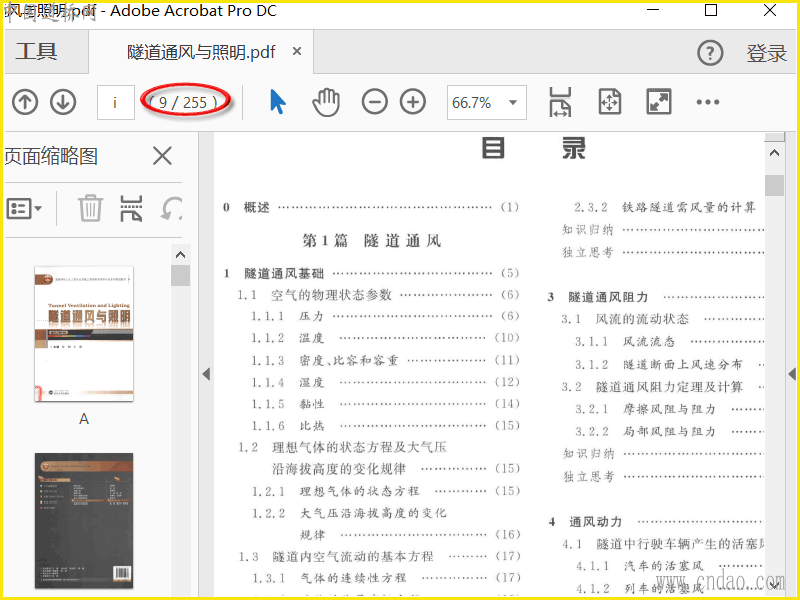Image resolution: width=800 pixels, height=600 pixels.
Task: Close the 隧道通风与照明.pdf tab
Action: point(297,51)
